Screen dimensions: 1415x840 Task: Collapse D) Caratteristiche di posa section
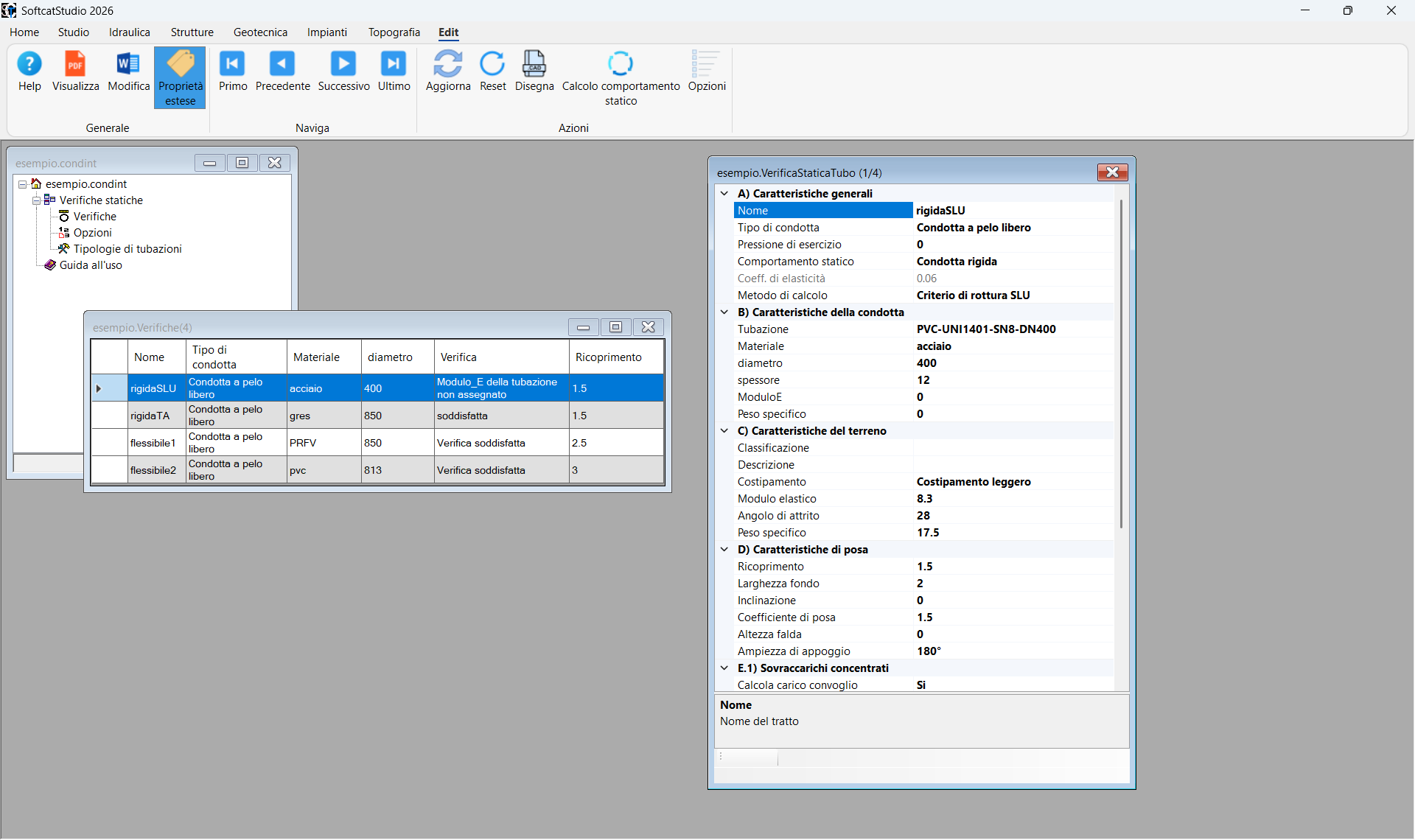coord(724,550)
